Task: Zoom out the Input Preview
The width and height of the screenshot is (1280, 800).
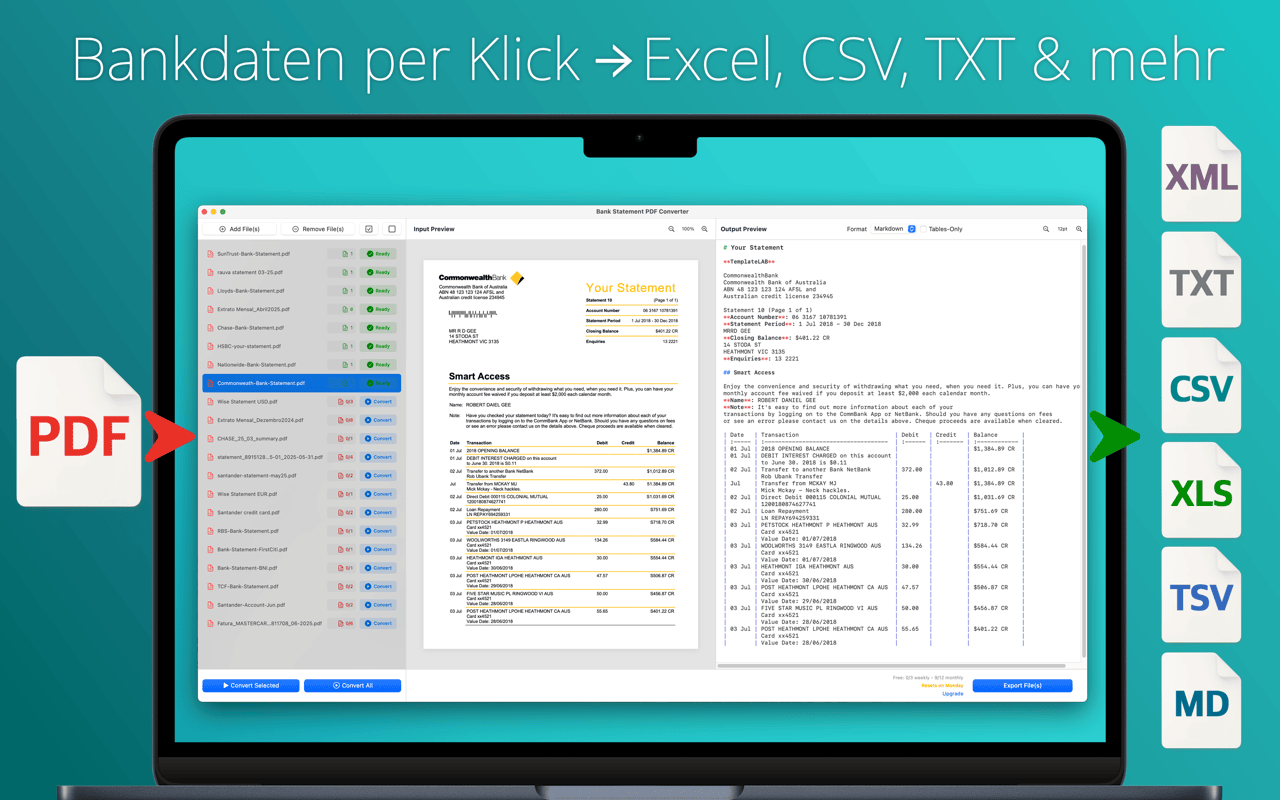Action: pos(672,229)
